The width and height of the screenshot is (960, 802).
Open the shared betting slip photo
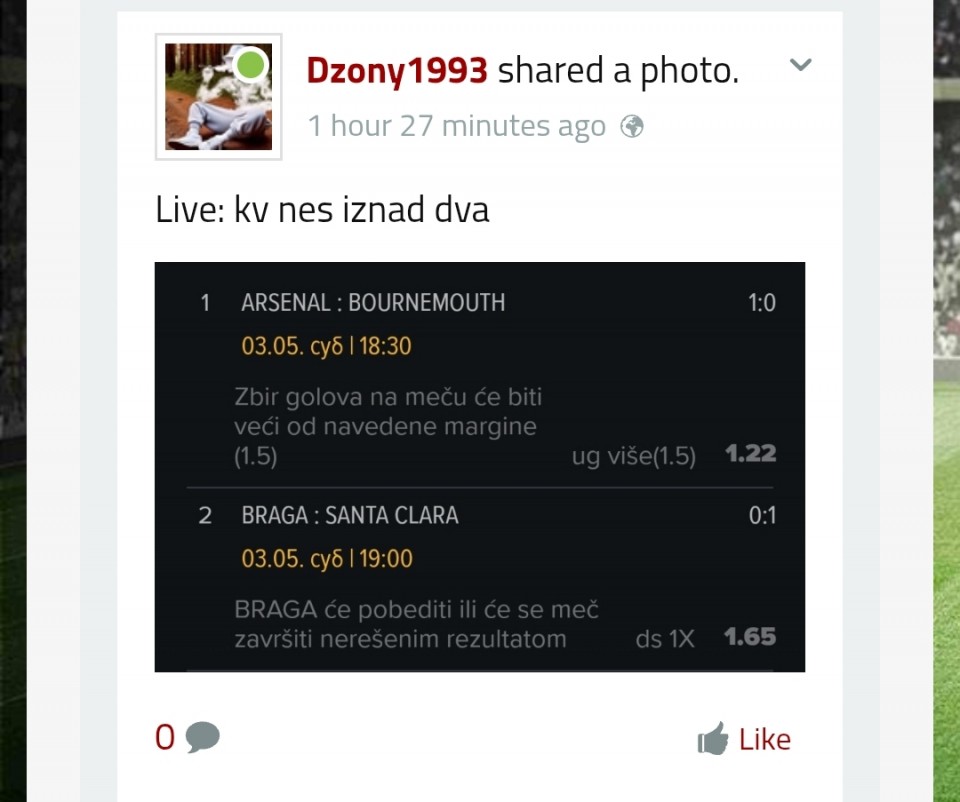pos(479,467)
